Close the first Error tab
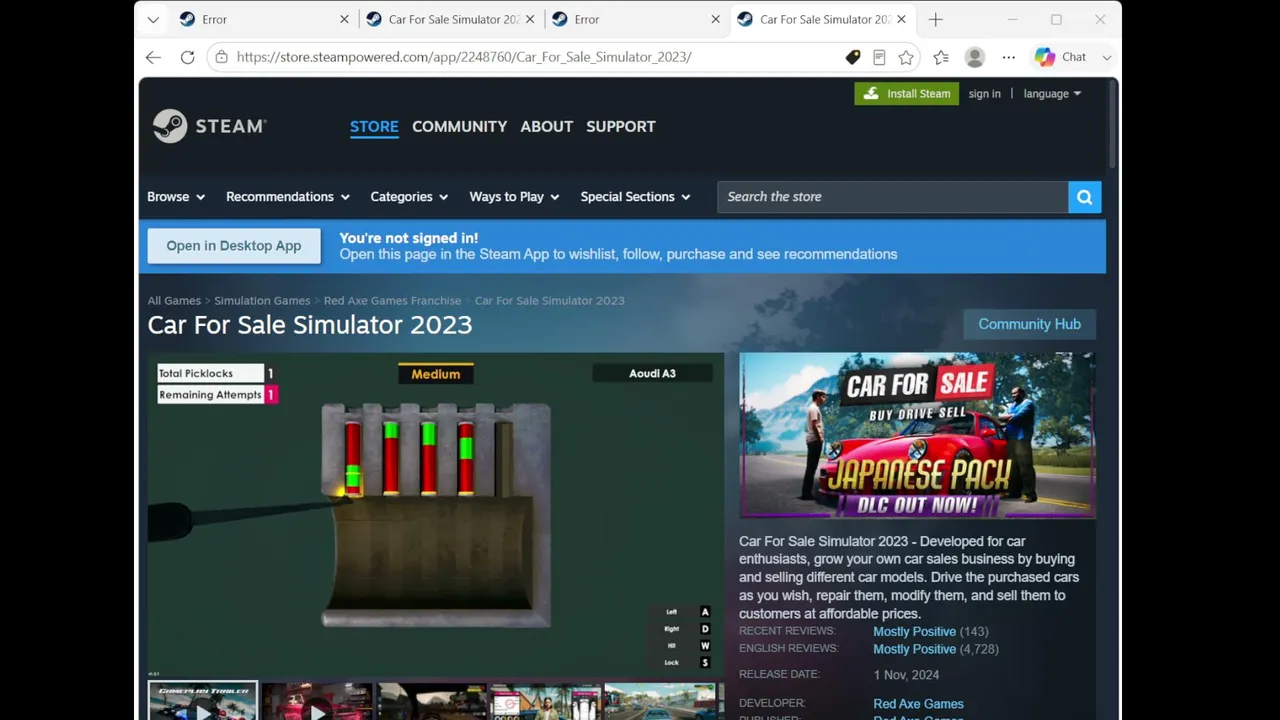This screenshot has width=1280, height=720. tap(345, 19)
